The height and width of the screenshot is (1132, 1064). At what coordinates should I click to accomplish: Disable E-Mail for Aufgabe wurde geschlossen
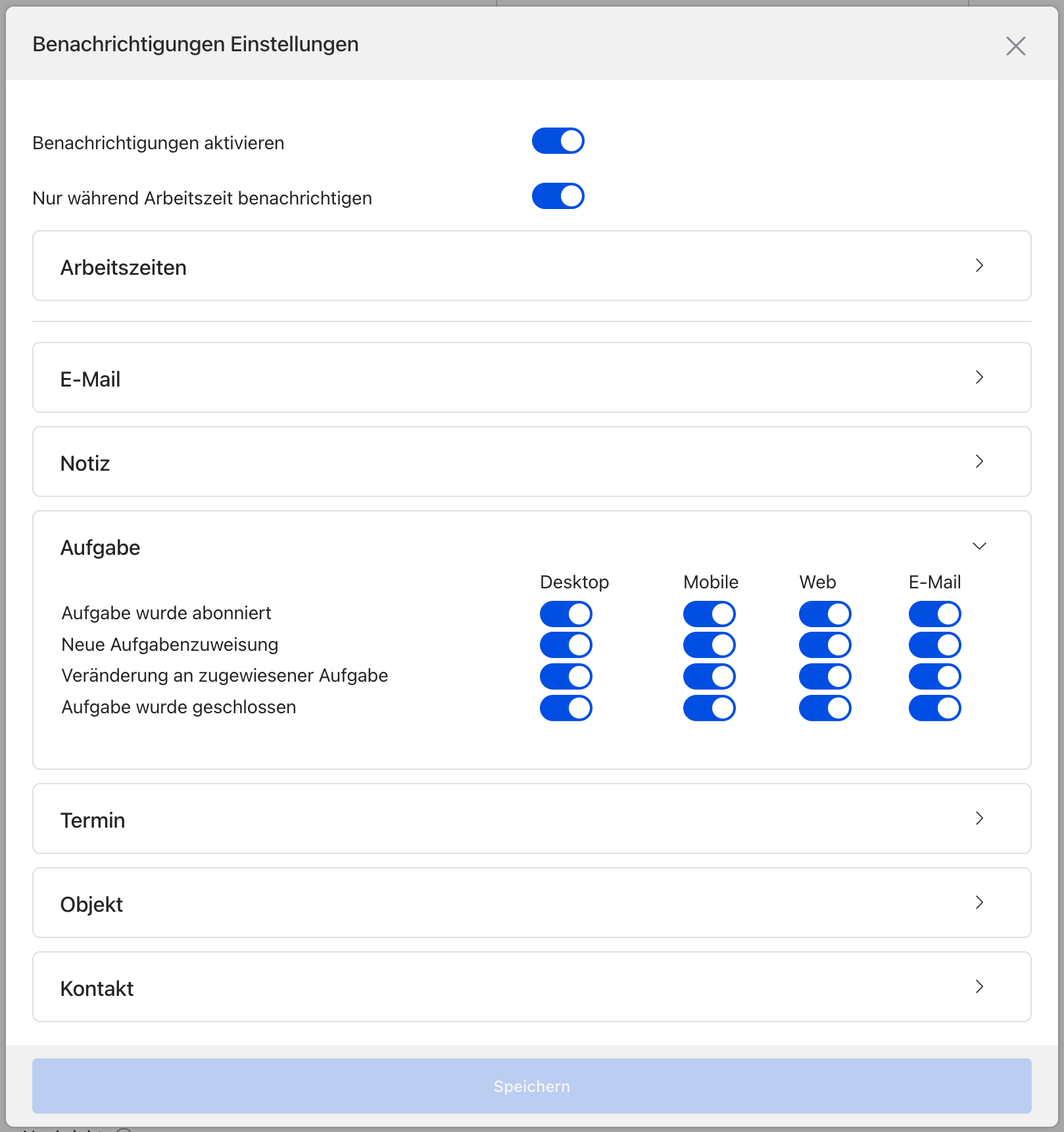tap(934, 708)
